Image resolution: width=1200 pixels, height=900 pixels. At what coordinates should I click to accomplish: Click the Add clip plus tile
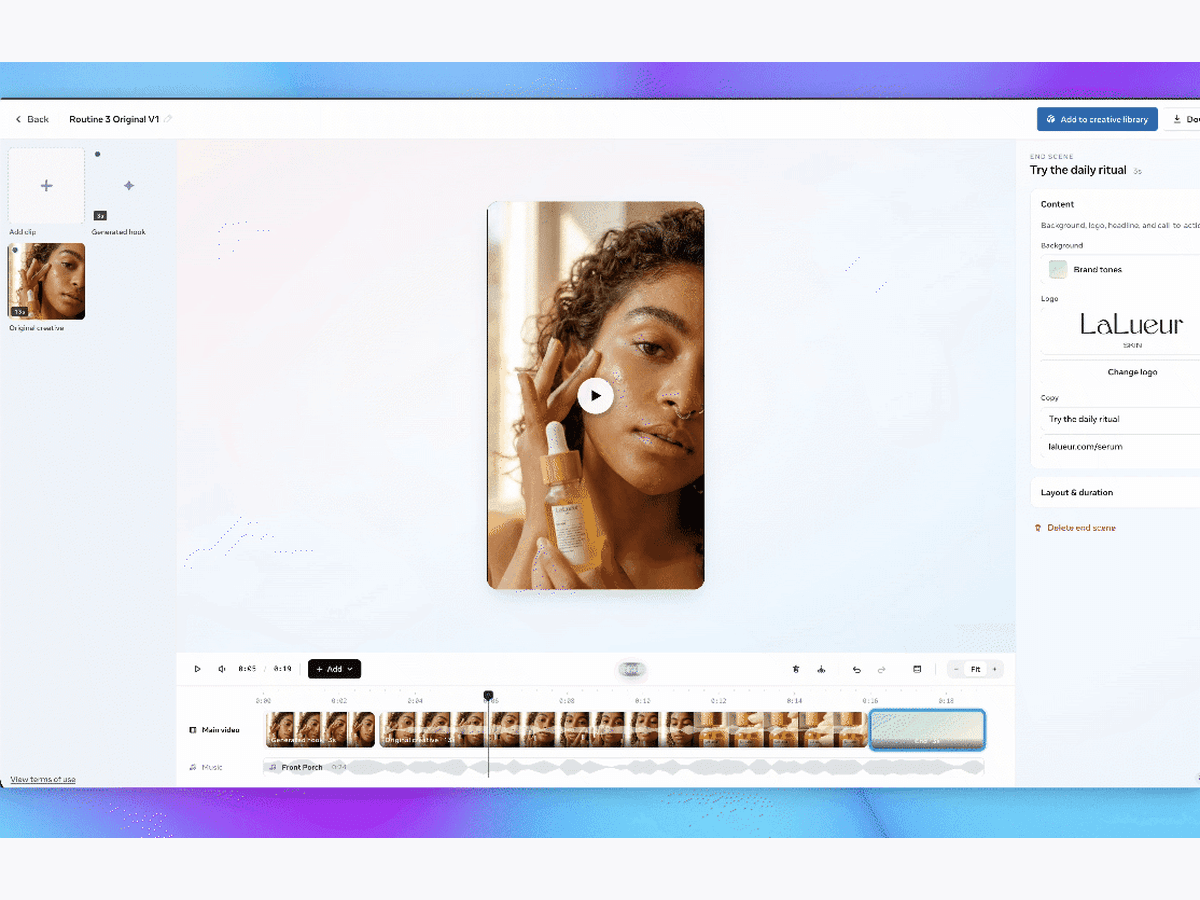(x=46, y=186)
